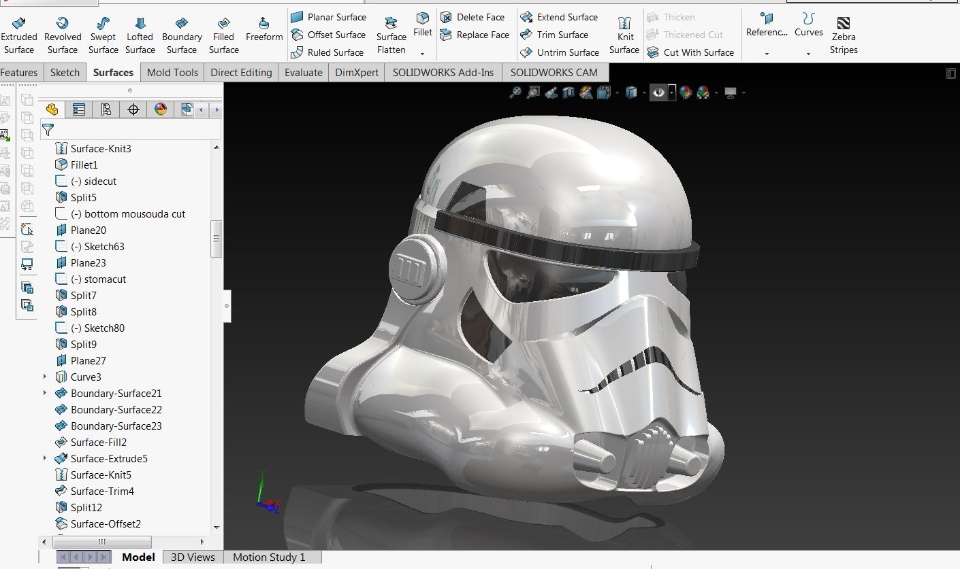
Task: Switch to the Mold Tools tab
Action: pos(172,72)
